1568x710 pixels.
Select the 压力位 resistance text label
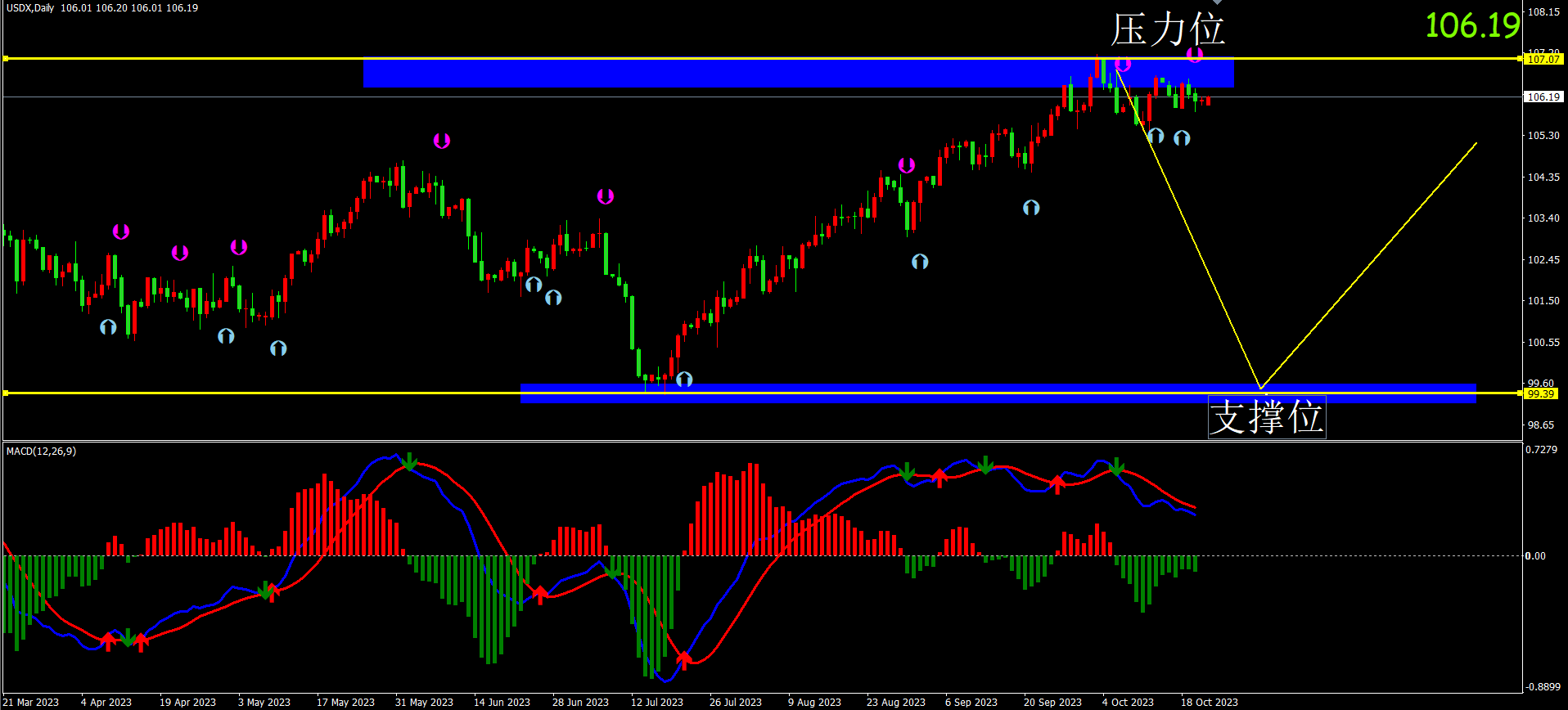tap(1167, 29)
